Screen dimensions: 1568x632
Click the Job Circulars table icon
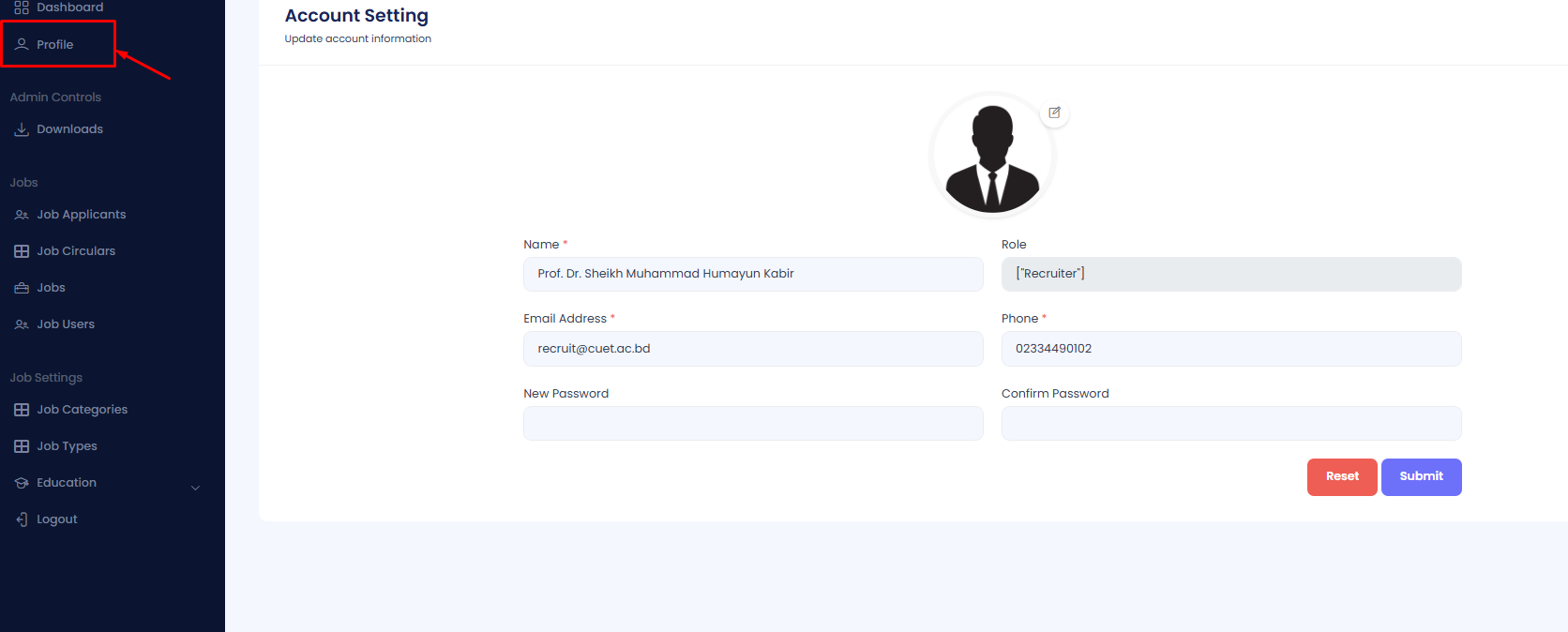(22, 251)
